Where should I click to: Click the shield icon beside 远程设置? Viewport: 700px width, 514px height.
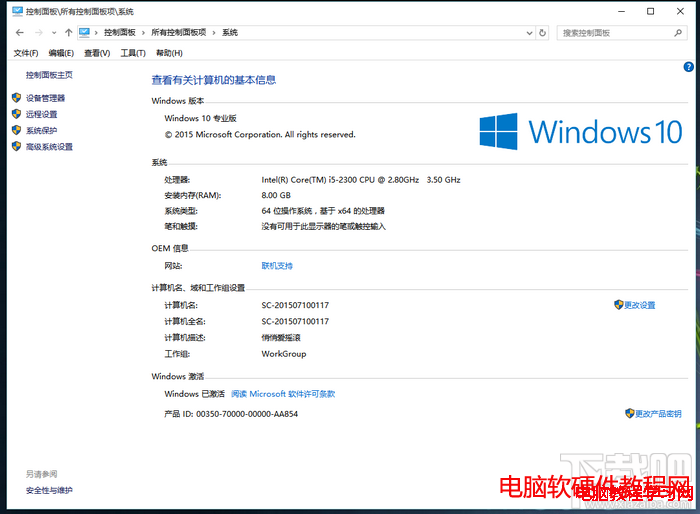pyautogui.click(x=17, y=114)
